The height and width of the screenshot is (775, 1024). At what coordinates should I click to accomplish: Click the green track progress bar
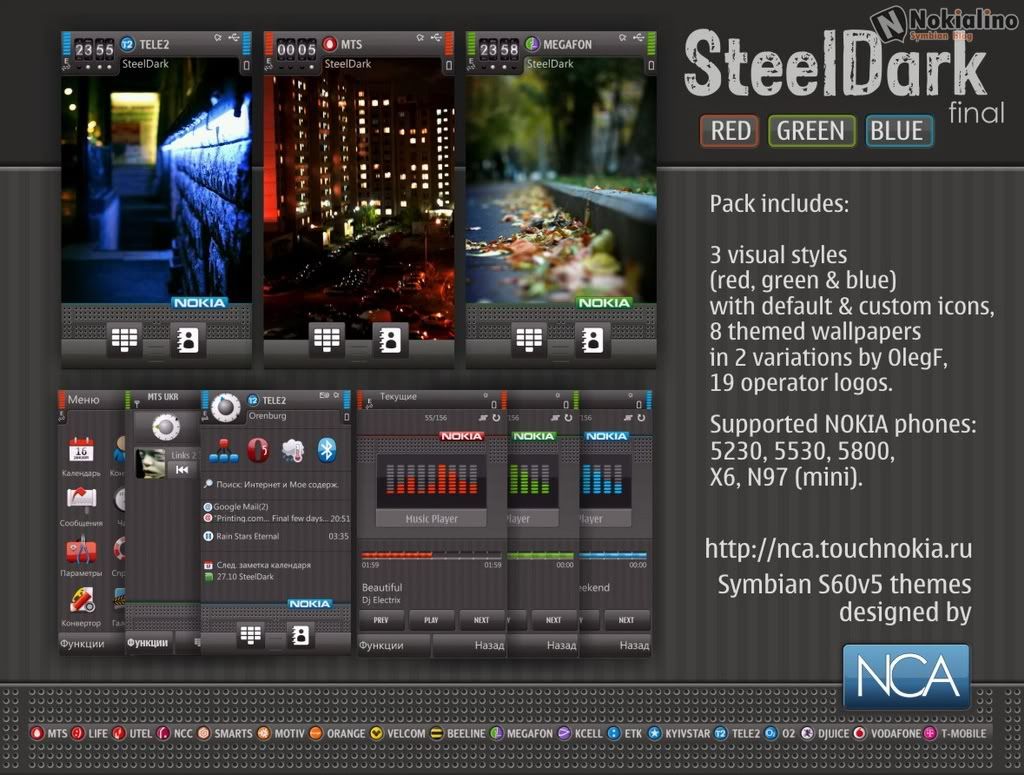(x=541, y=555)
